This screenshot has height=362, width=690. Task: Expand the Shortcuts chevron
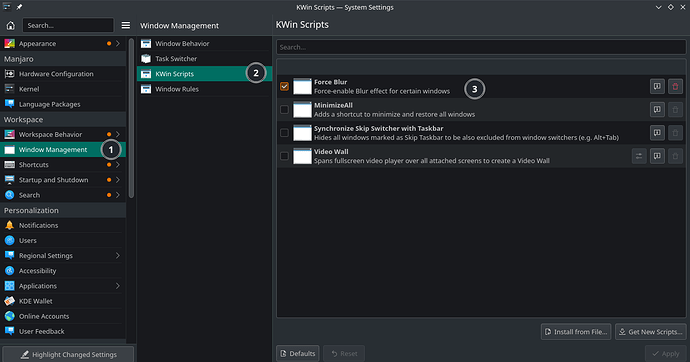[x=118, y=165]
